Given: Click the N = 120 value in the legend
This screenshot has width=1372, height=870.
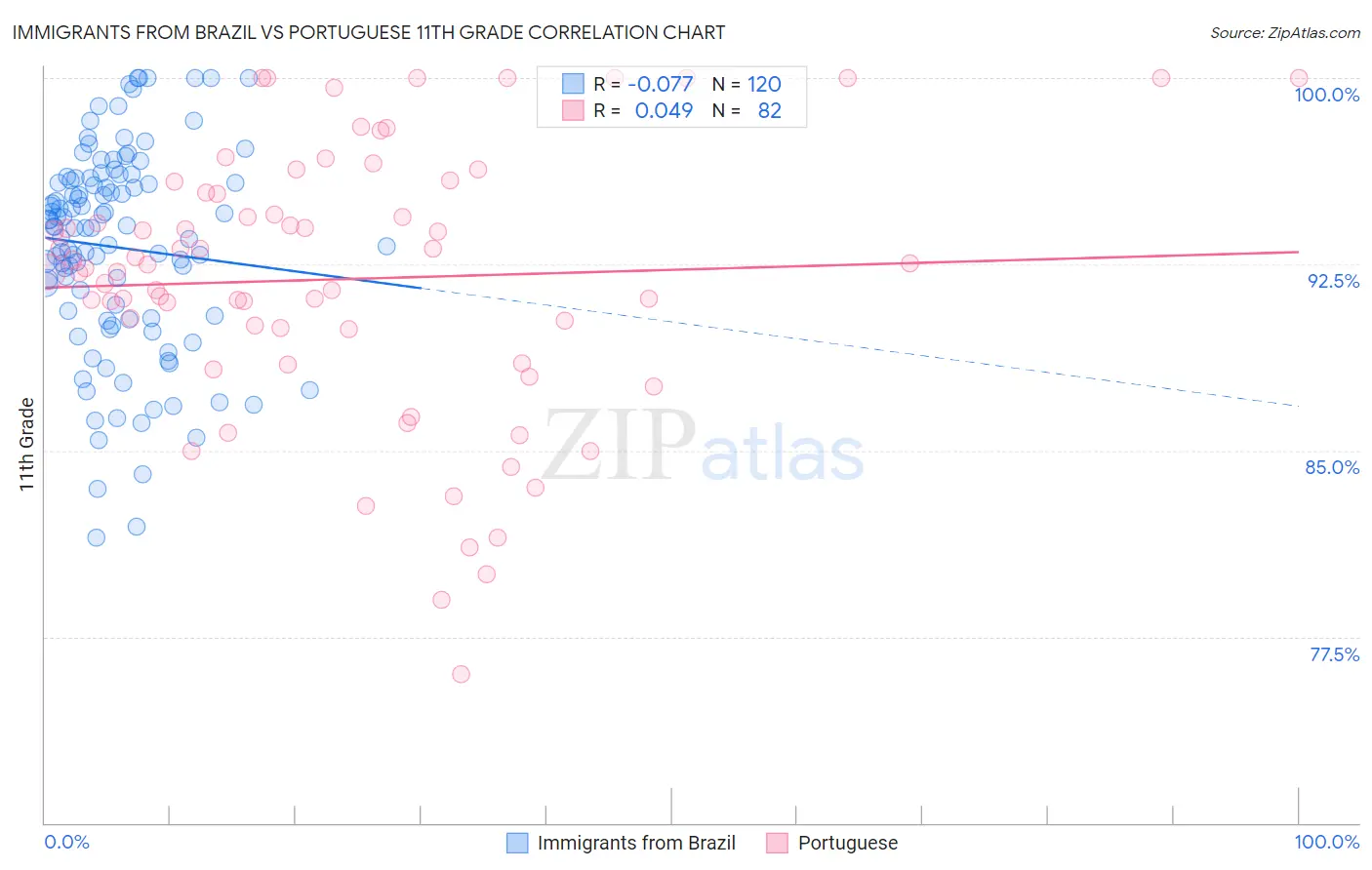Looking at the screenshot, I should (x=747, y=84).
